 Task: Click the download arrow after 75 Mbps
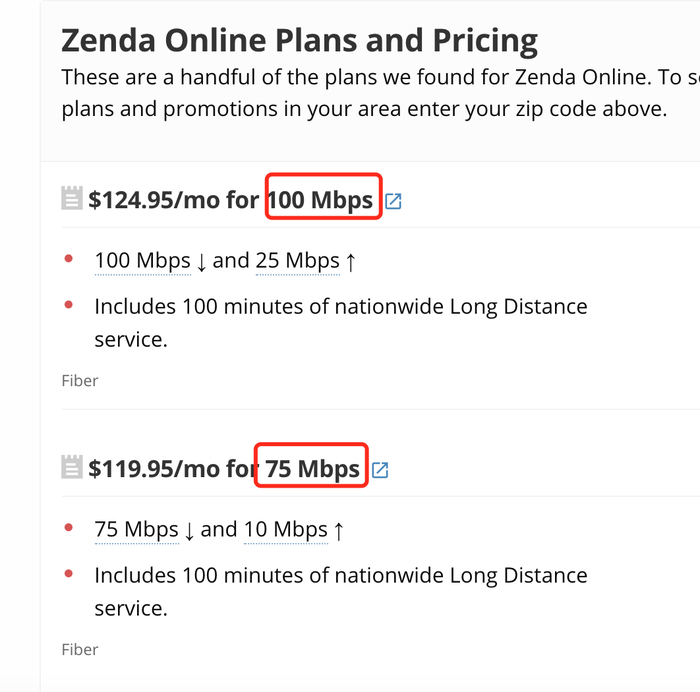pos(189,531)
